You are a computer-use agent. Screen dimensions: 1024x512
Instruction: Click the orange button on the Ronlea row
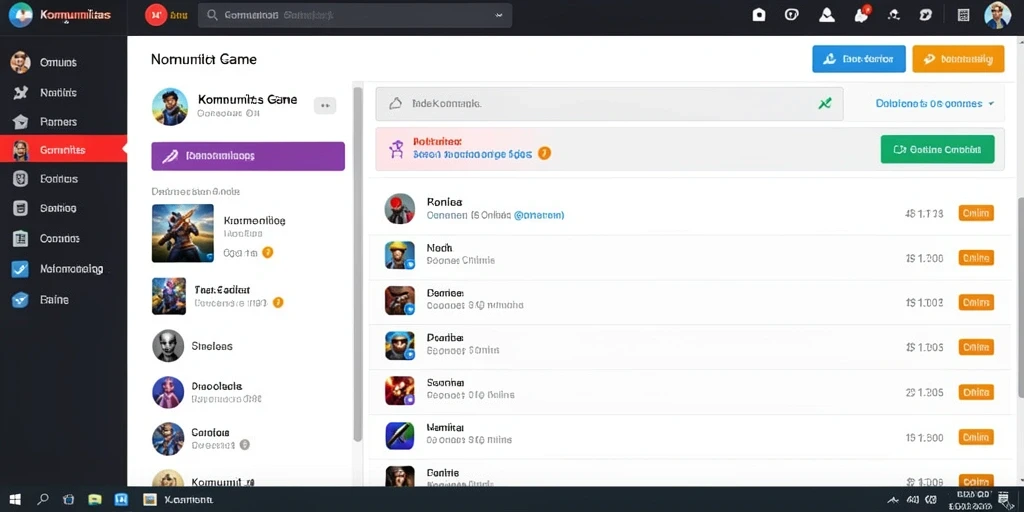click(976, 213)
